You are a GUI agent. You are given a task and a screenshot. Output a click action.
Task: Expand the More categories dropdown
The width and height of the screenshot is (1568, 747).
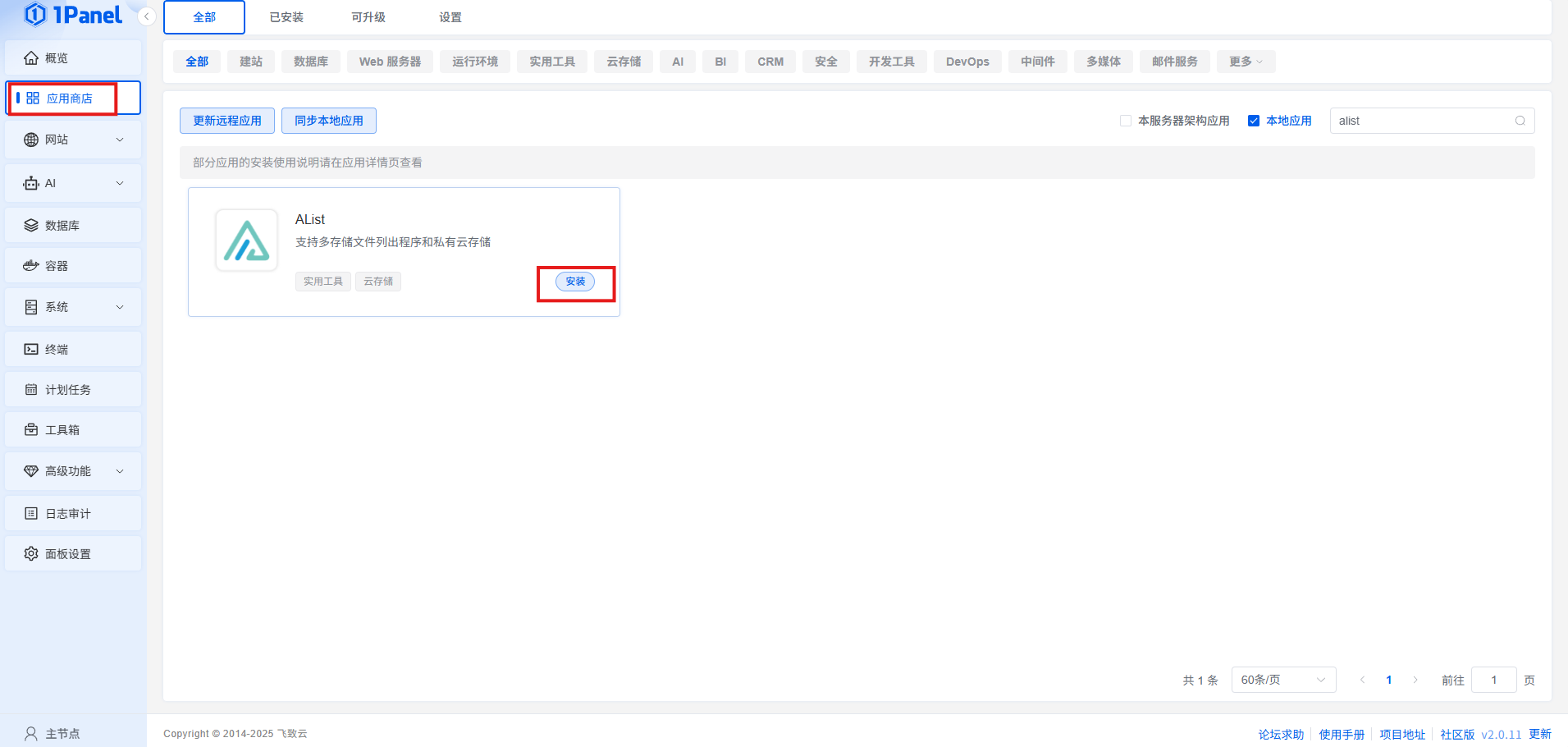tap(1246, 62)
